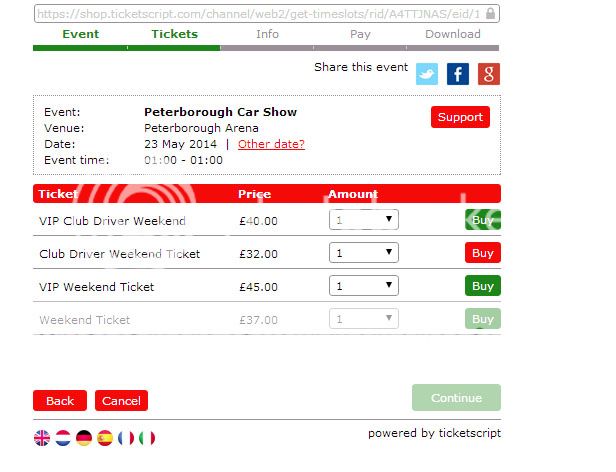Follow the Other date? link
616x472 pixels.
pyautogui.click(x=271, y=144)
